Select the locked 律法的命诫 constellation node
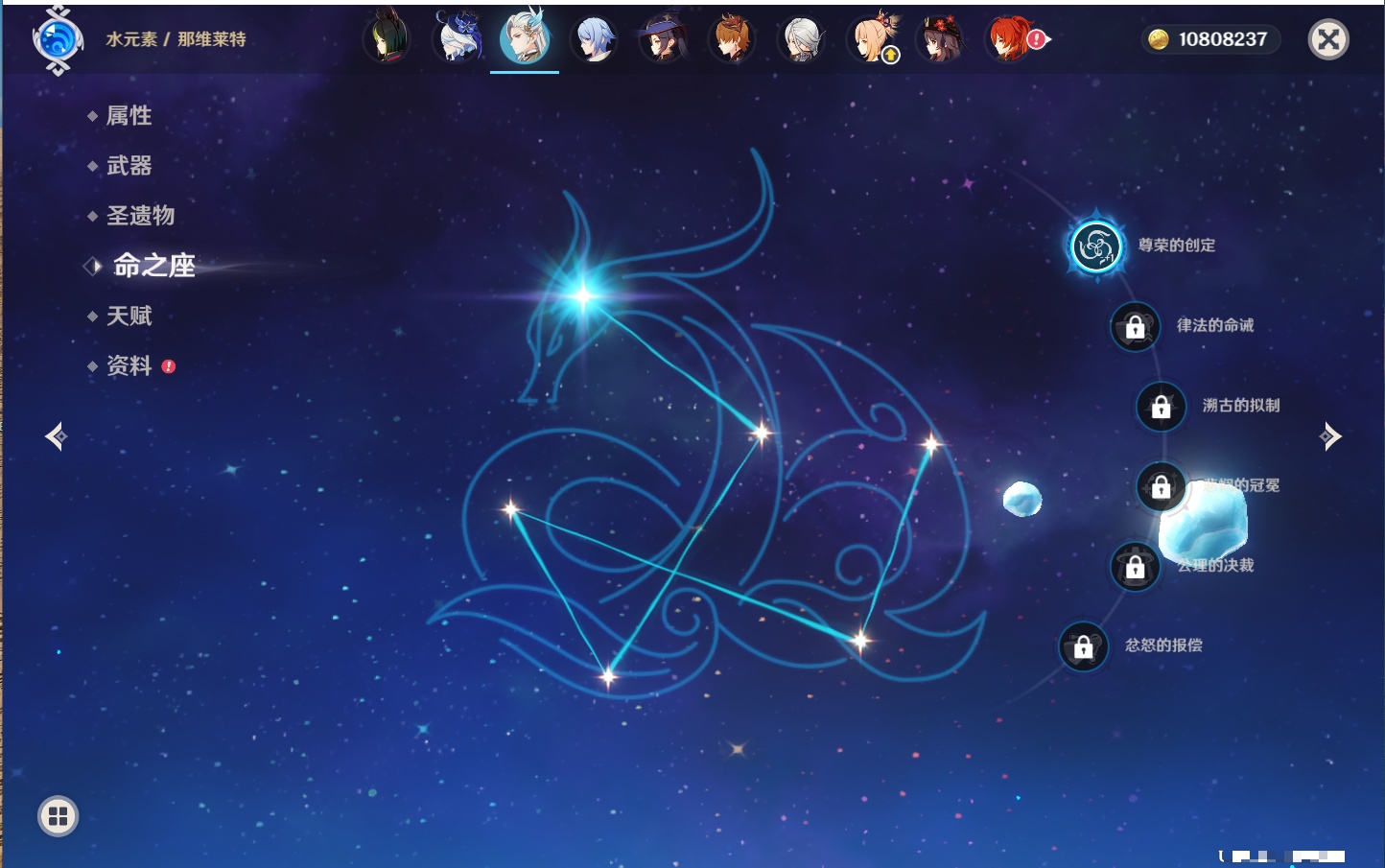The height and width of the screenshot is (868, 1385). [1135, 327]
